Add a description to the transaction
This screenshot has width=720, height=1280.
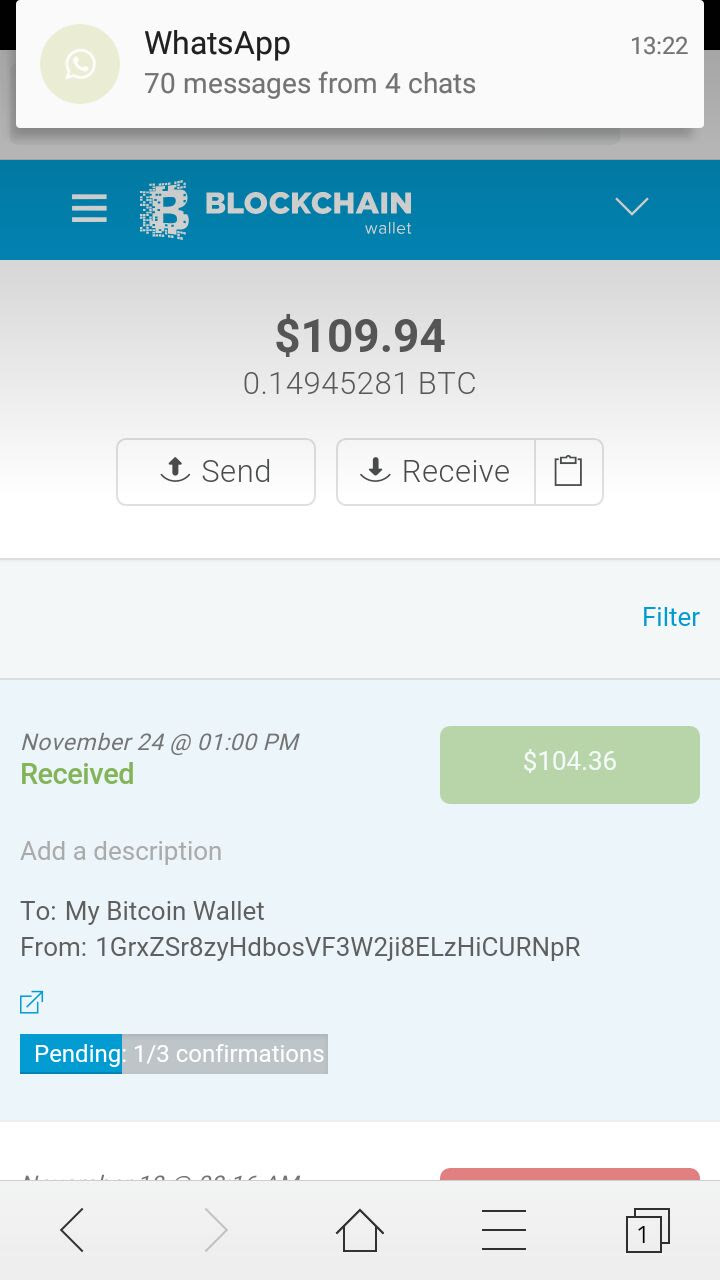coord(121,851)
